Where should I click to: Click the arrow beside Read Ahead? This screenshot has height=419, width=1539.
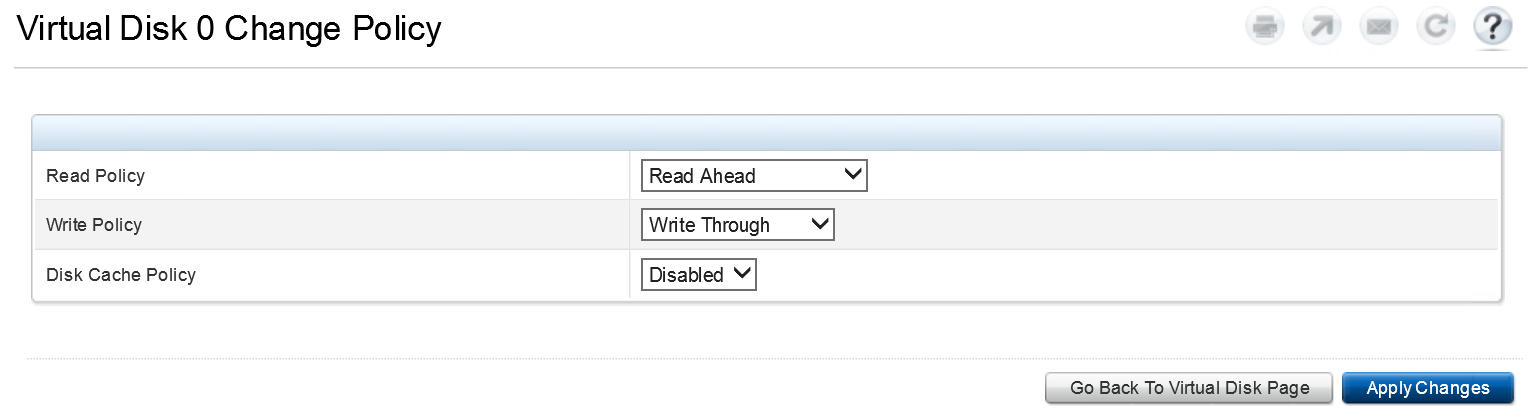pyautogui.click(x=853, y=175)
